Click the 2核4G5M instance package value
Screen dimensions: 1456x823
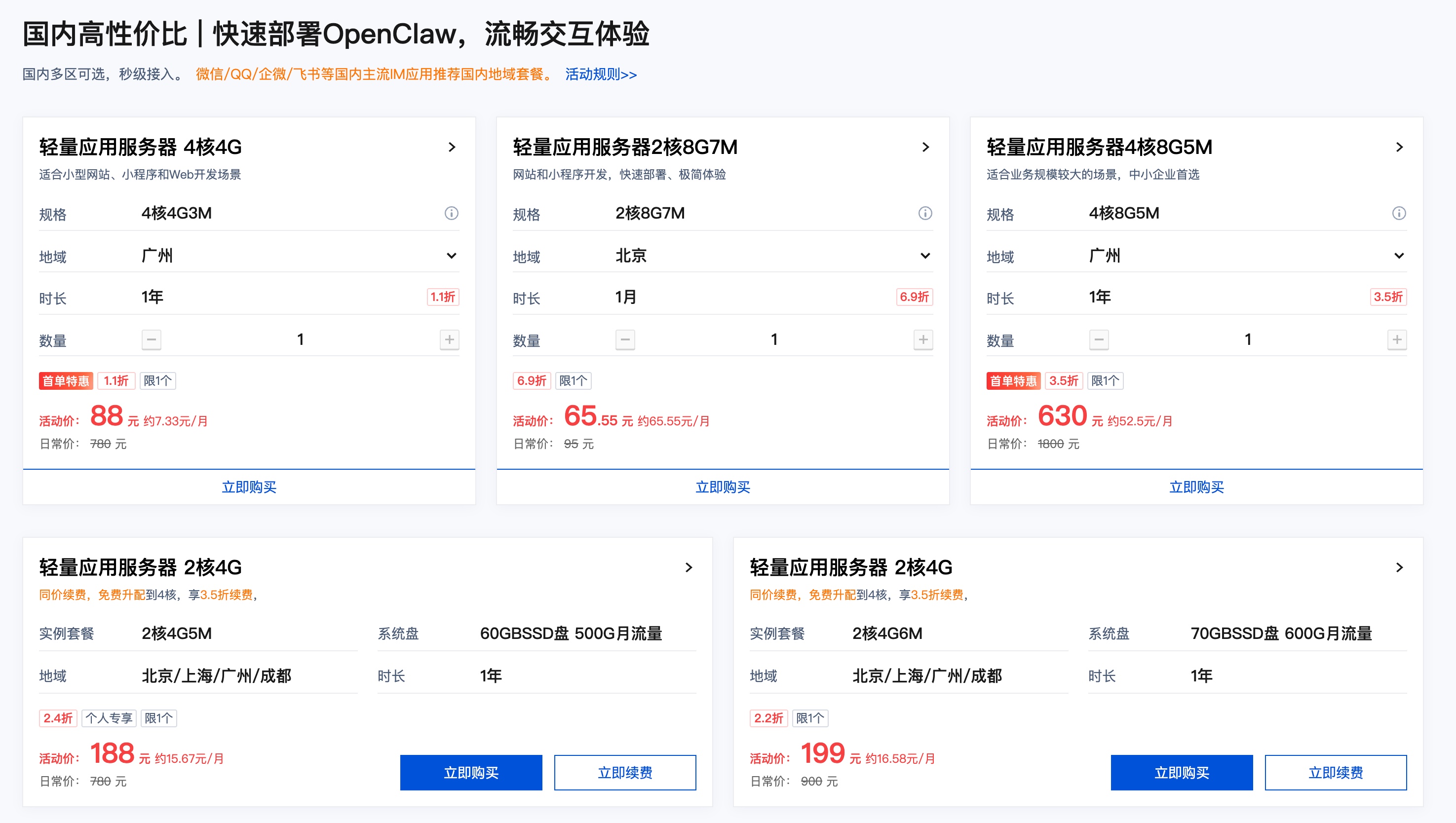click(x=176, y=634)
